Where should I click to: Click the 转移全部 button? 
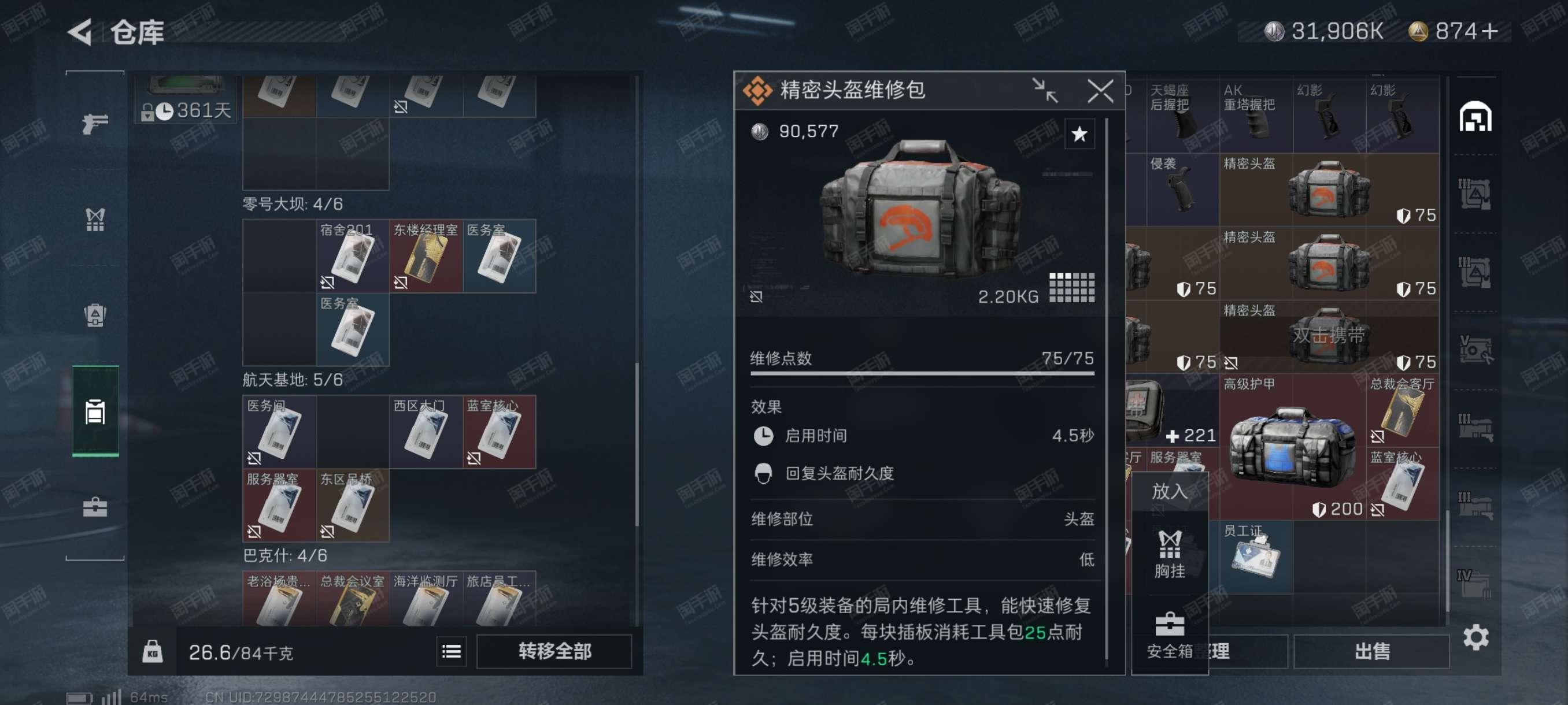tap(554, 651)
